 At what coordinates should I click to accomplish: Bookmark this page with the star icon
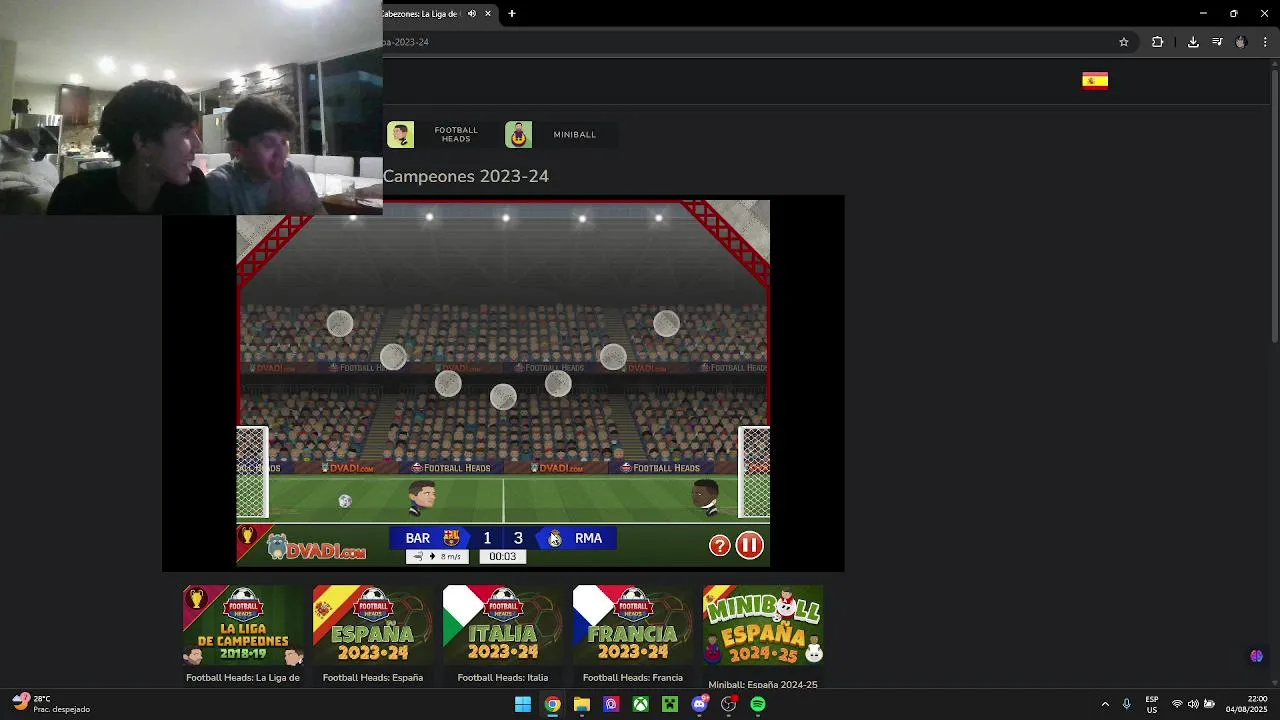tap(1124, 42)
